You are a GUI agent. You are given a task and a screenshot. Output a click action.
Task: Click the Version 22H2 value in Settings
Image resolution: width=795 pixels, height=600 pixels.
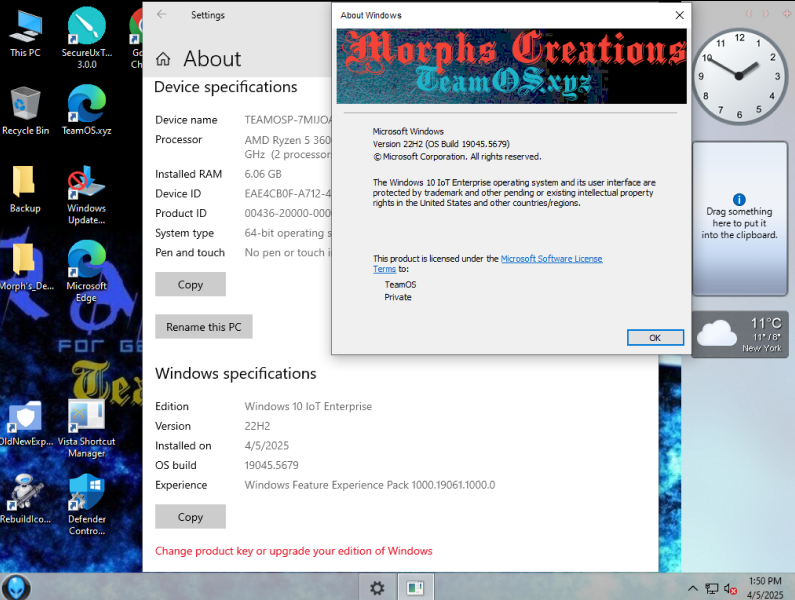(257, 426)
